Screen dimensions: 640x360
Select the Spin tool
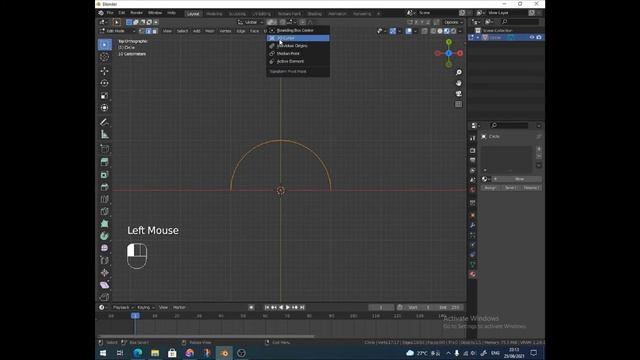tap(104, 236)
